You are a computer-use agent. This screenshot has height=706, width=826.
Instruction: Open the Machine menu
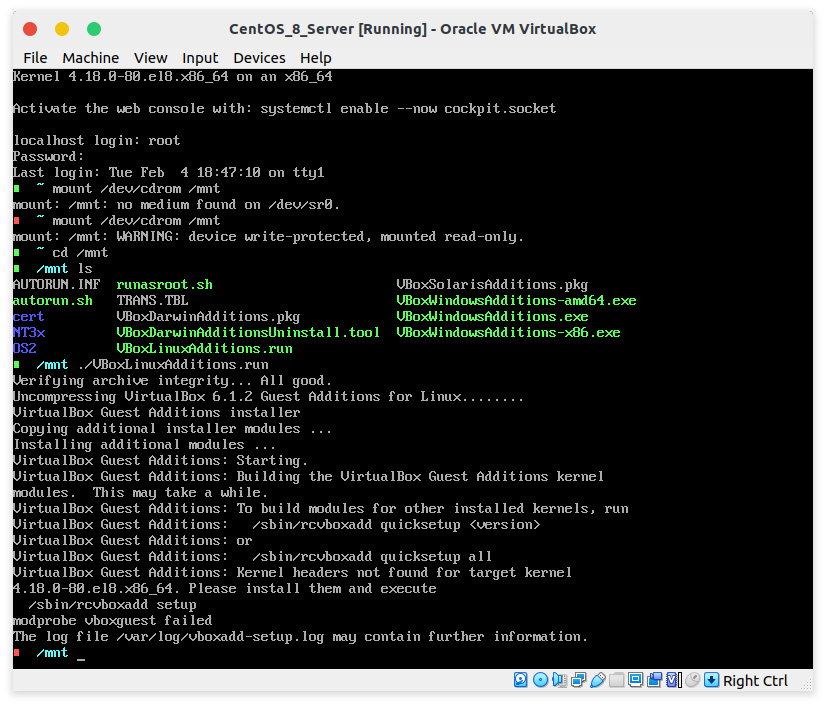click(x=91, y=57)
